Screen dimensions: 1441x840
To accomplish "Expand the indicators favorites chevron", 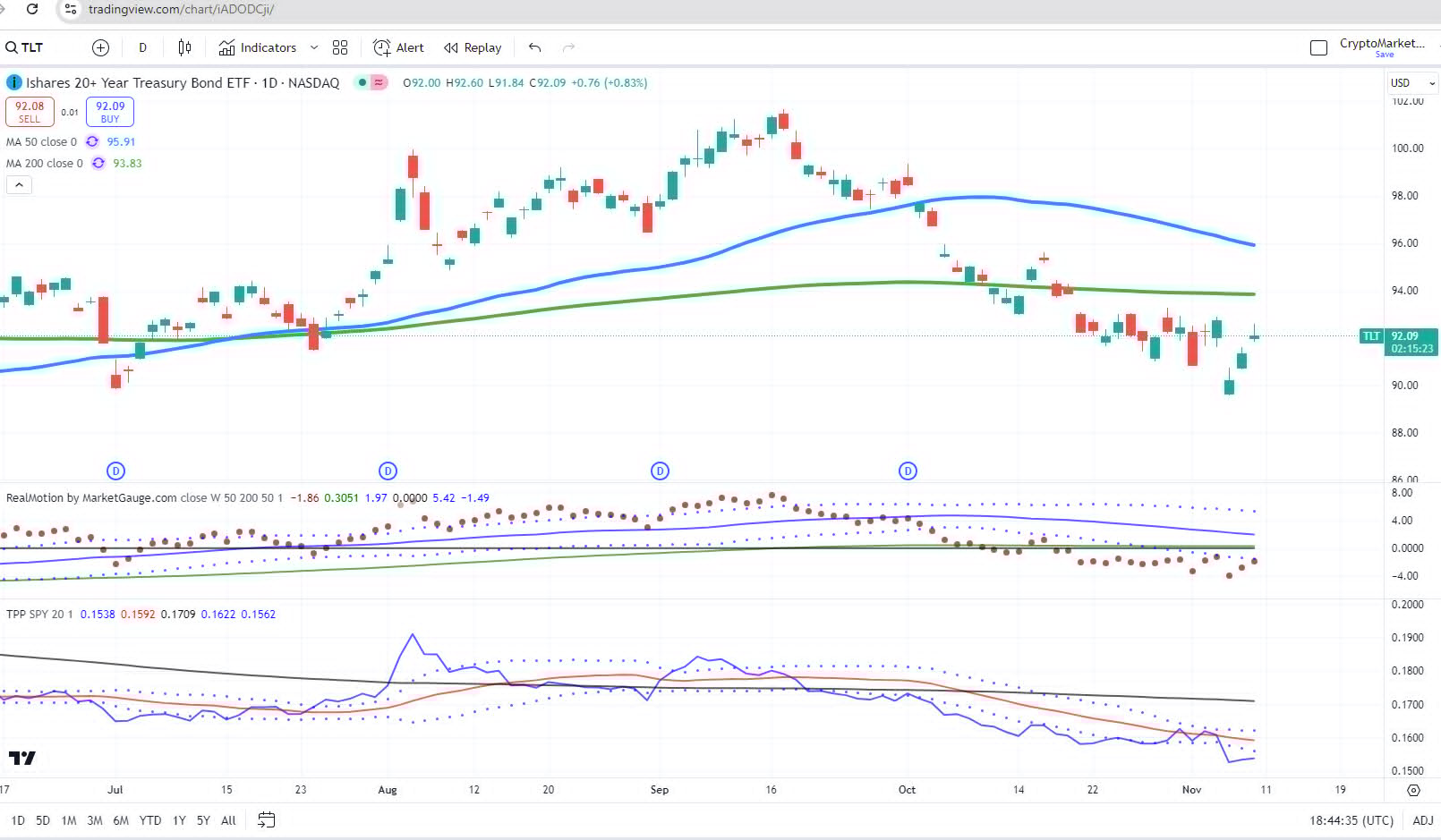I will tap(314, 47).
